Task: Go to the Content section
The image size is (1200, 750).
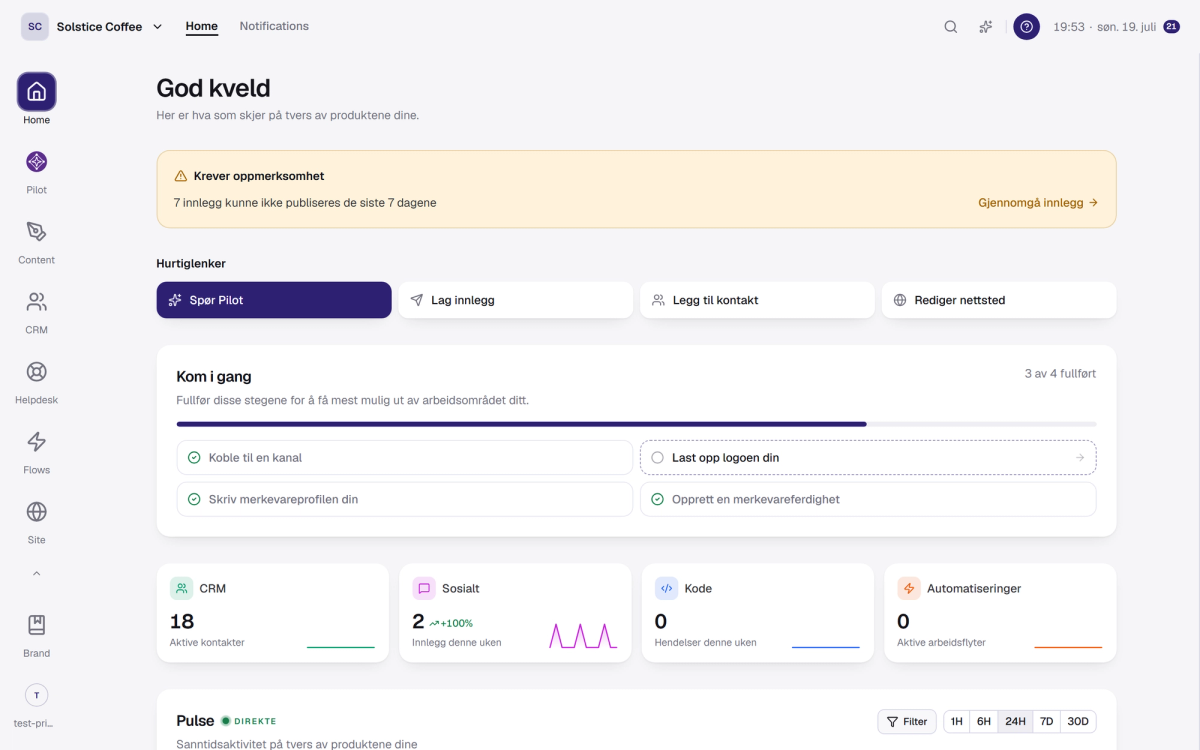Action: click(x=36, y=232)
